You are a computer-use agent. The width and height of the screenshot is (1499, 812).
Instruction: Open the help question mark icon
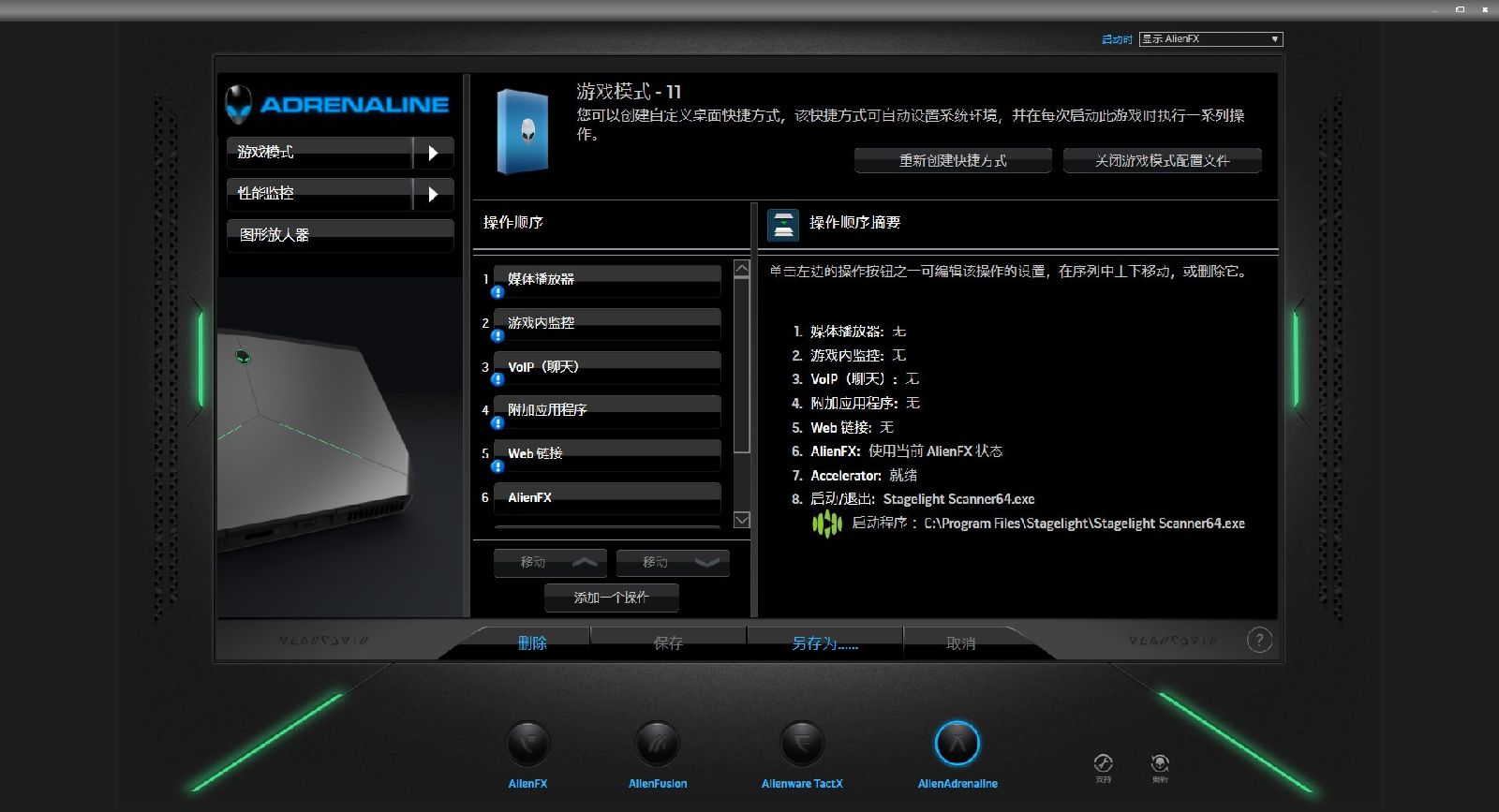coord(1259,641)
